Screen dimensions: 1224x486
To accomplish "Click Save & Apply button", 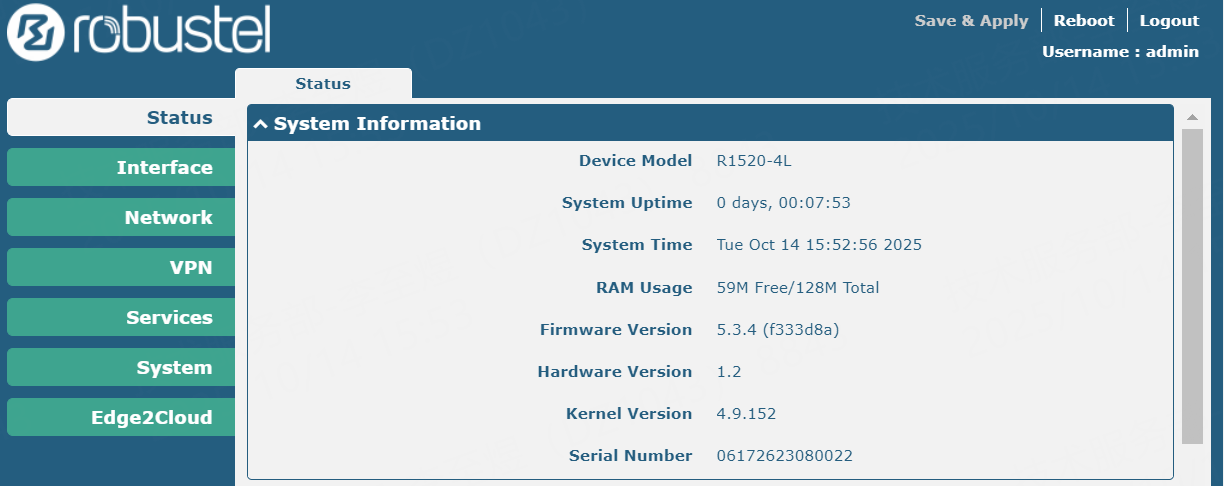I will pyautogui.click(x=971, y=21).
